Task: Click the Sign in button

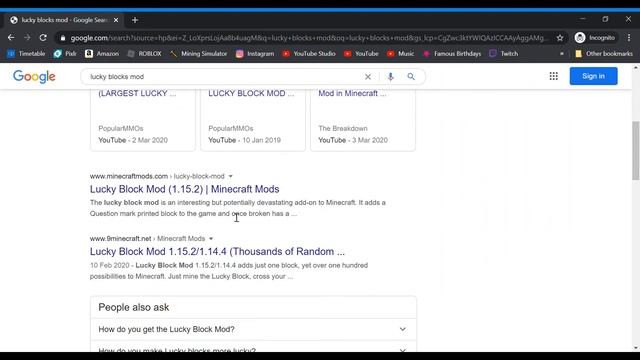Action: click(x=593, y=76)
